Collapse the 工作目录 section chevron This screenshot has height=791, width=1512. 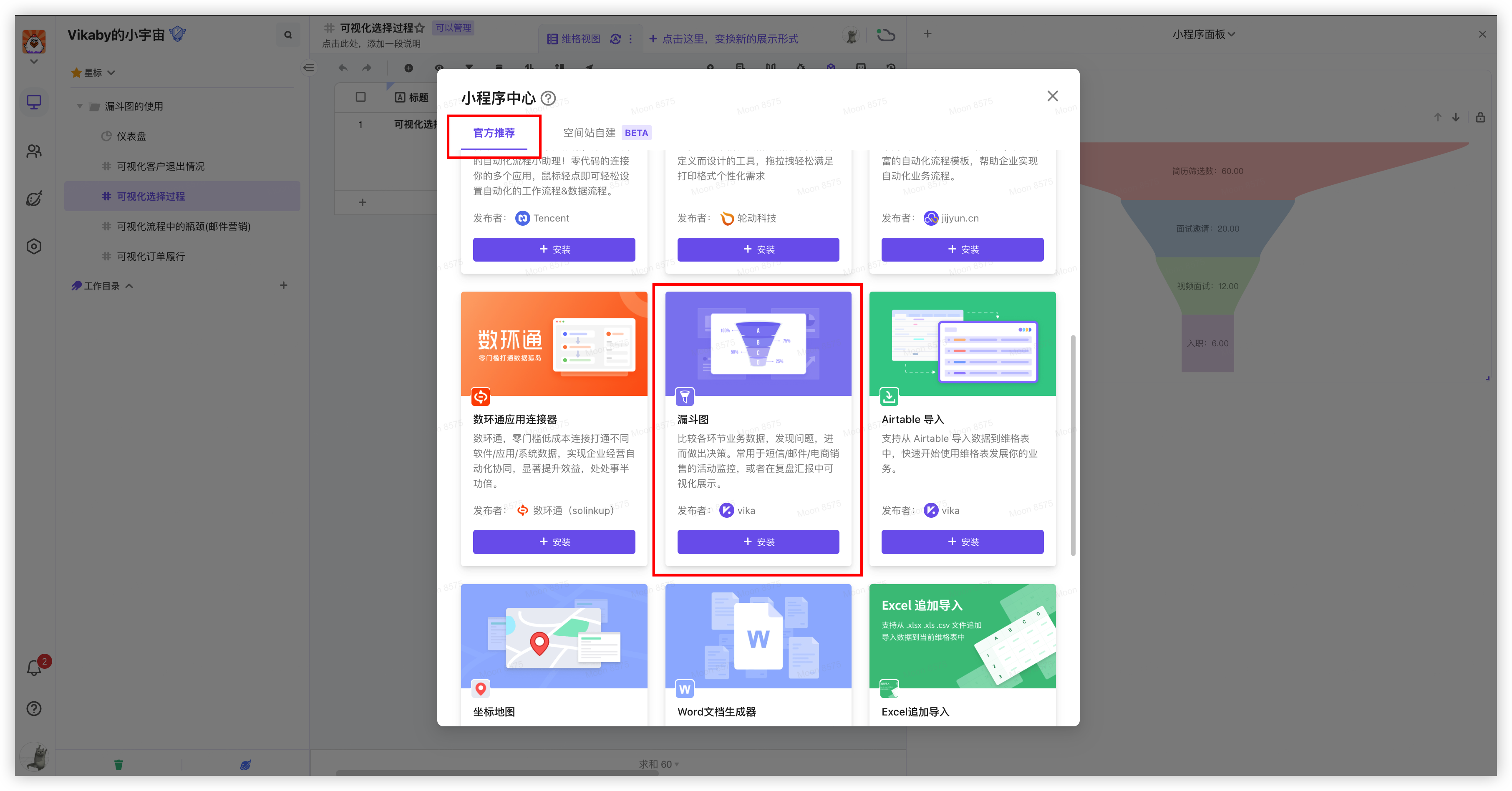pyautogui.click(x=130, y=286)
